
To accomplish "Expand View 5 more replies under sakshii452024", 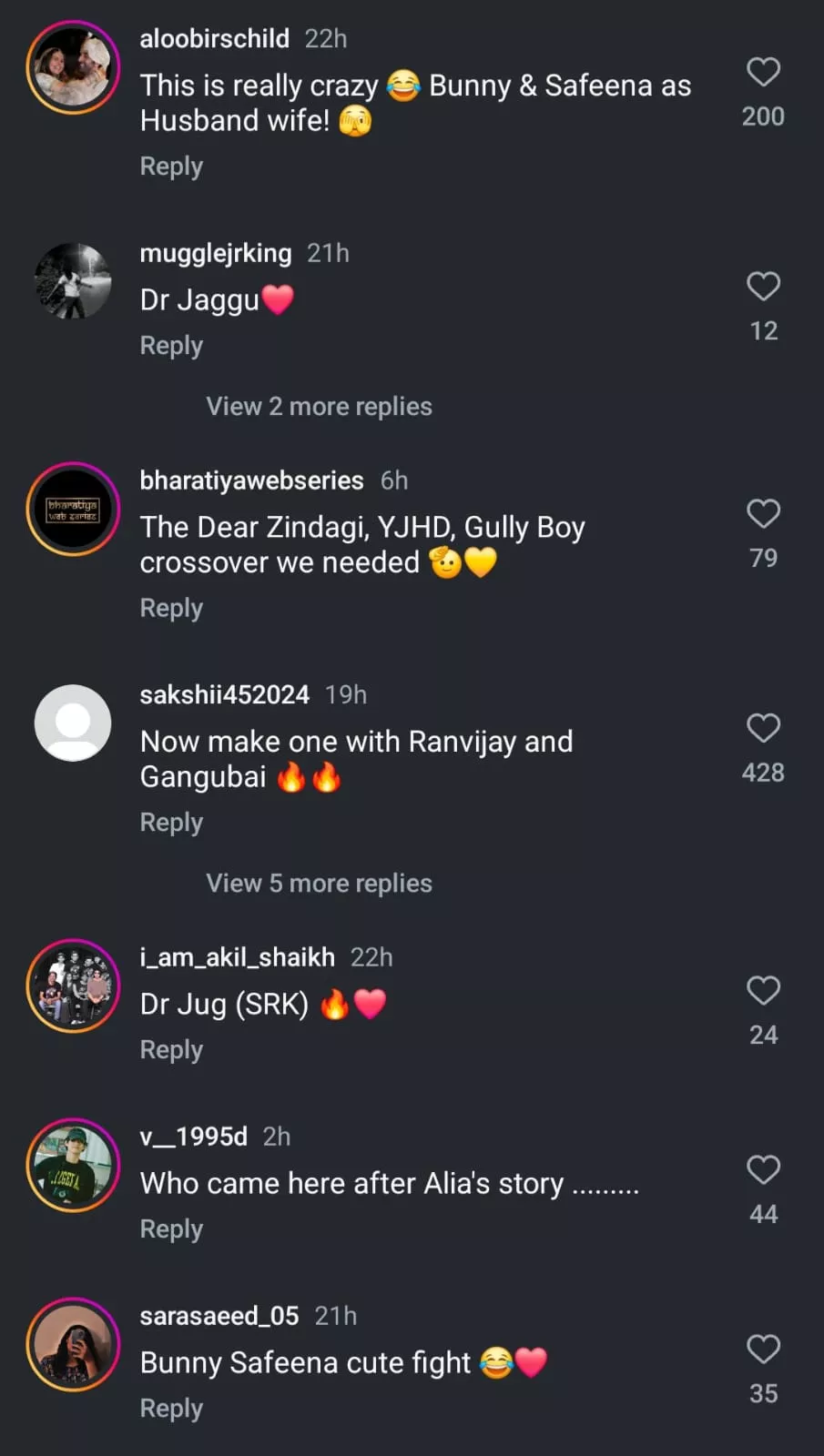I will pyautogui.click(x=319, y=884).
